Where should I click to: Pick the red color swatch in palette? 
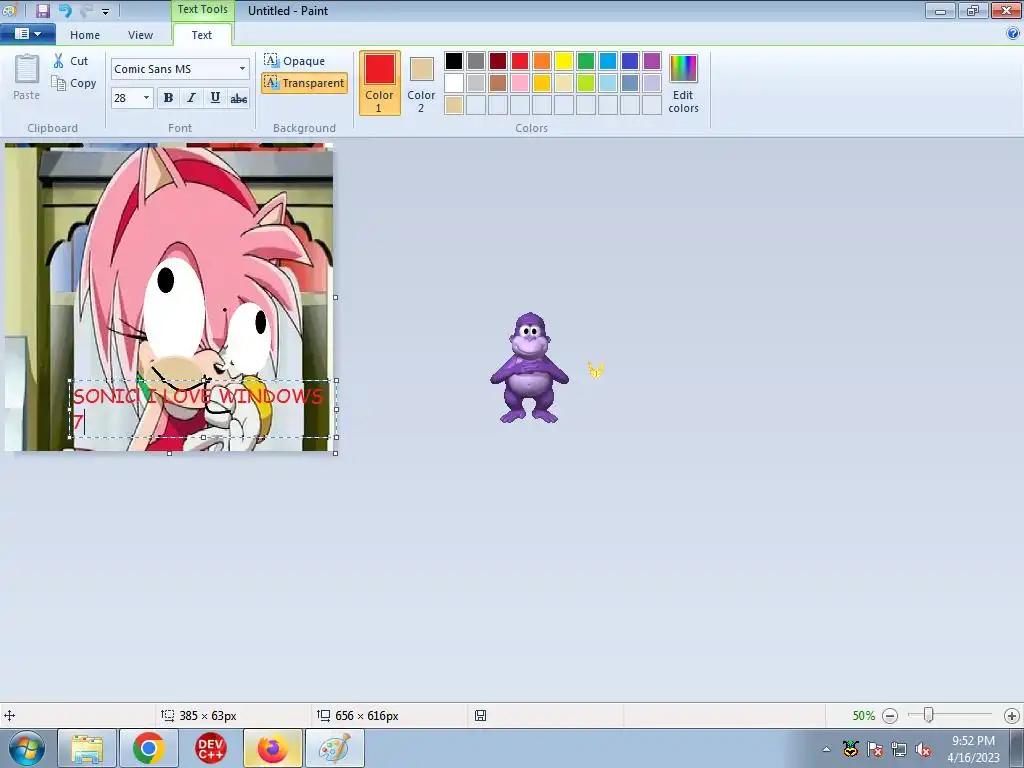[x=520, y=61]
